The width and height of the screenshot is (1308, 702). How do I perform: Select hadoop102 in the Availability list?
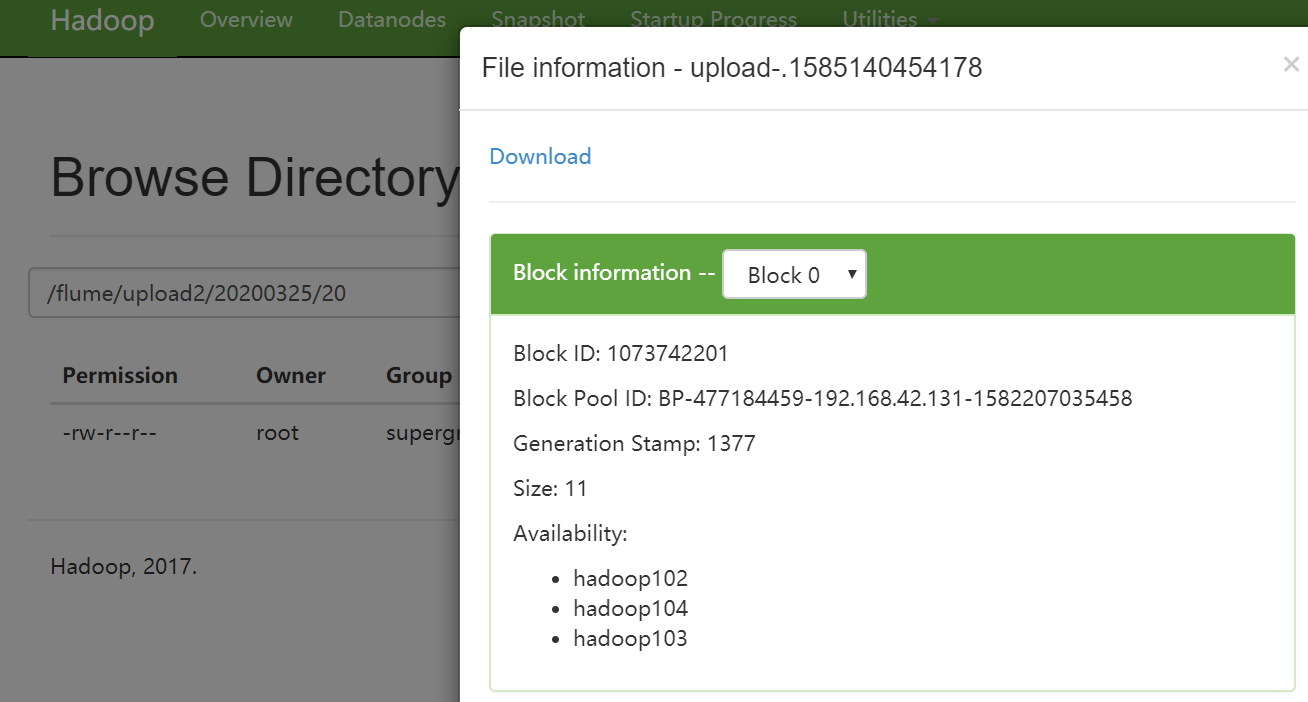click(x=630, y=578)
